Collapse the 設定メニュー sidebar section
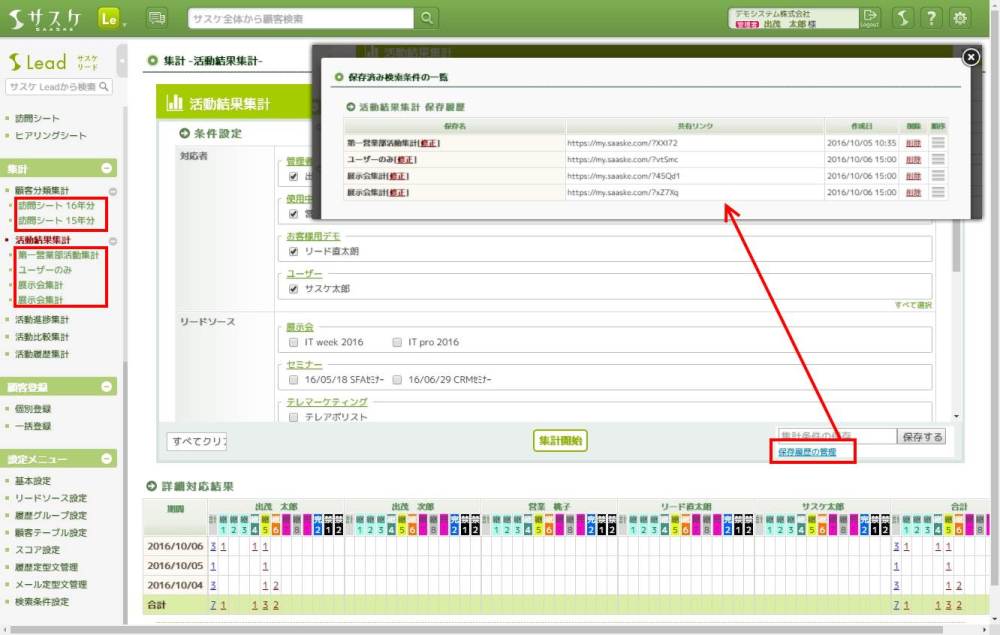Image resolution: width=1000 pixels, height=635 pixels. 108,459
